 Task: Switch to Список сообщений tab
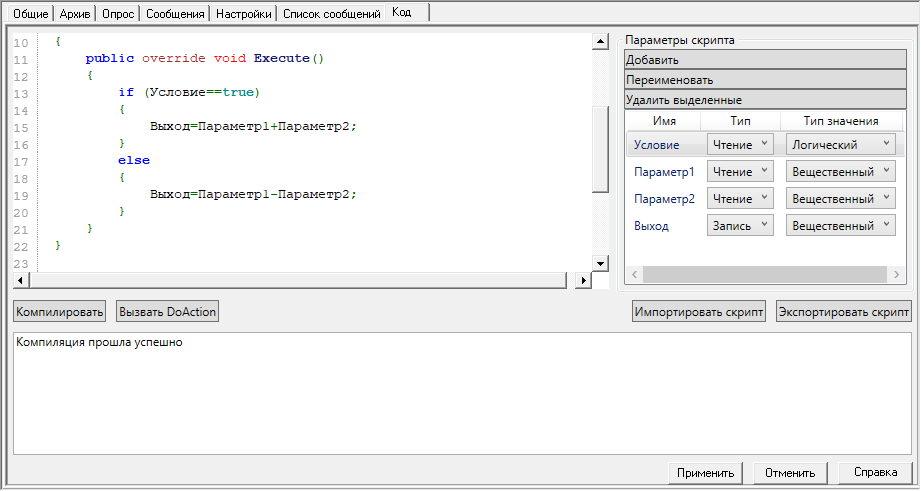pos(331,13)
